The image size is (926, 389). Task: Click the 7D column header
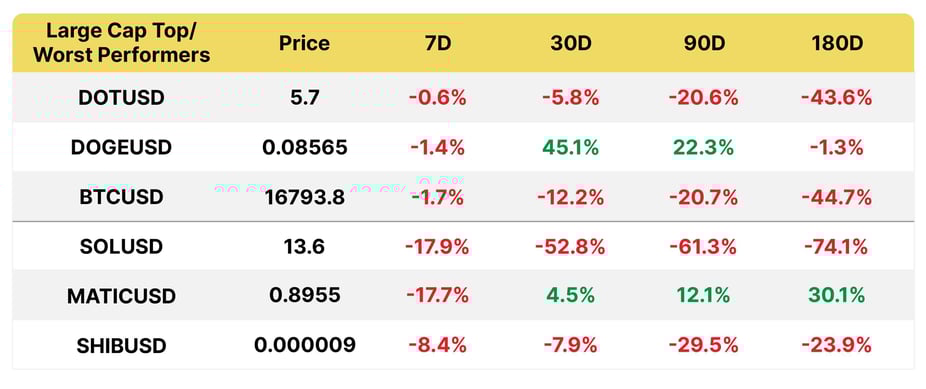tap(437, 44)
